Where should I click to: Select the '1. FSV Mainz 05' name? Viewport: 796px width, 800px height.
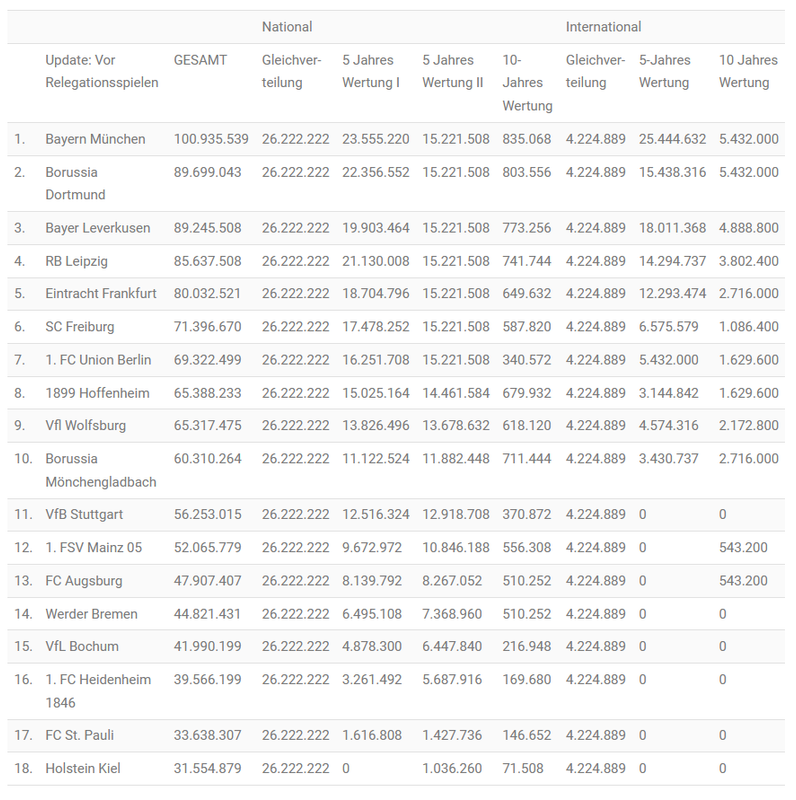tap(94, 547)
